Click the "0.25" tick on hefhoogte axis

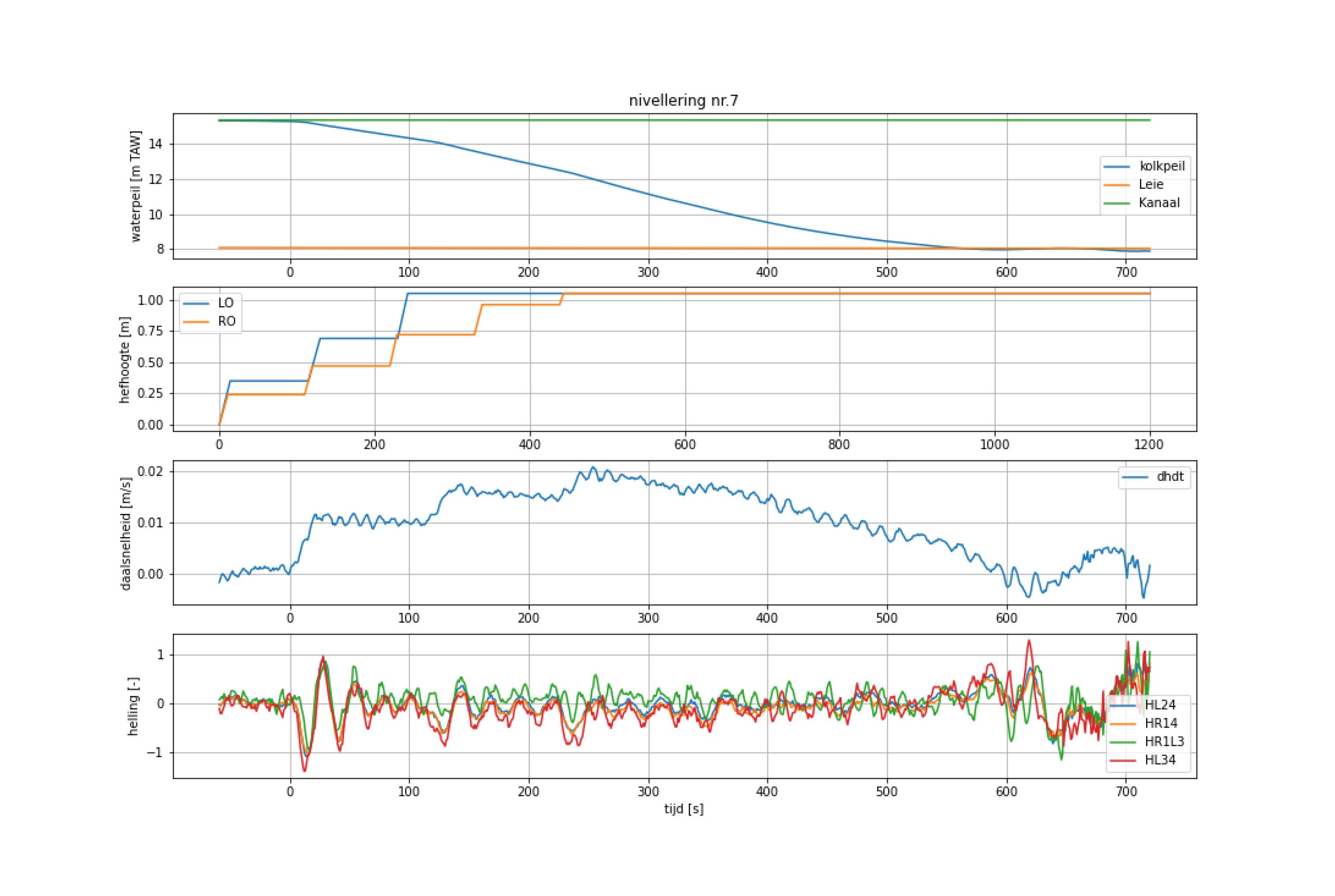[151, 394]
